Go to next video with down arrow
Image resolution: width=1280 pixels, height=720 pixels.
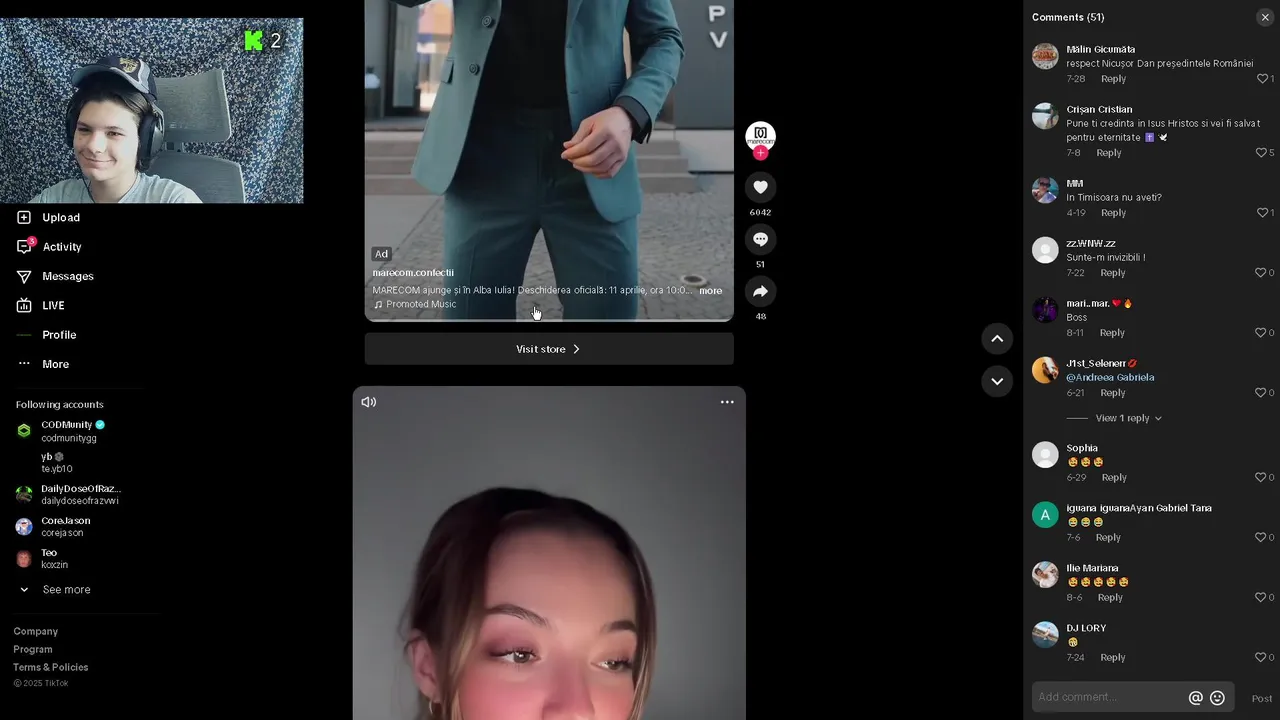tap(997, 381)
